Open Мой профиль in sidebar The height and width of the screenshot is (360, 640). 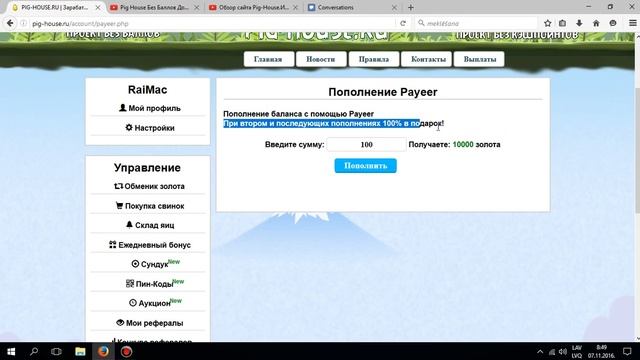[149, 108]
